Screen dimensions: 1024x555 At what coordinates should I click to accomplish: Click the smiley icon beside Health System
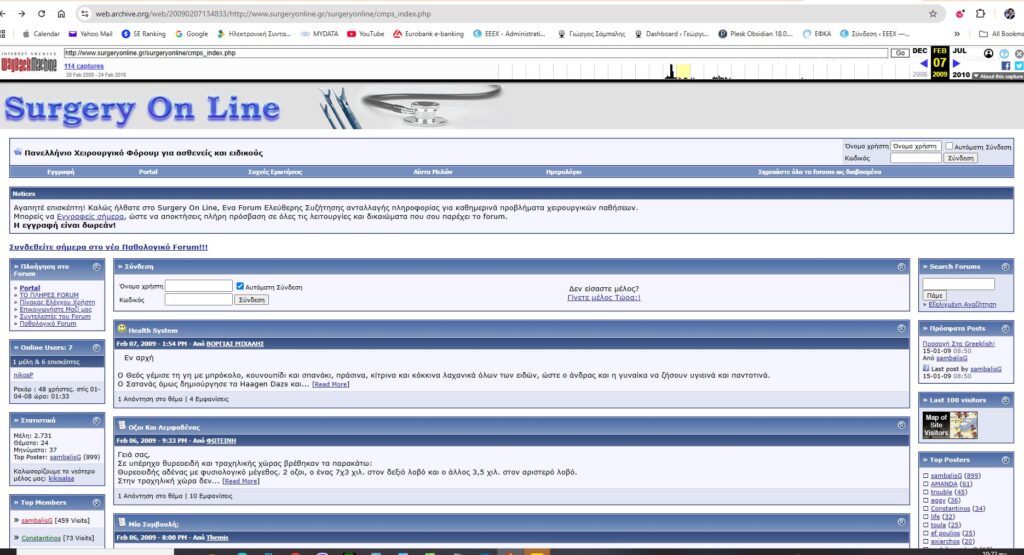pos(122,329)
